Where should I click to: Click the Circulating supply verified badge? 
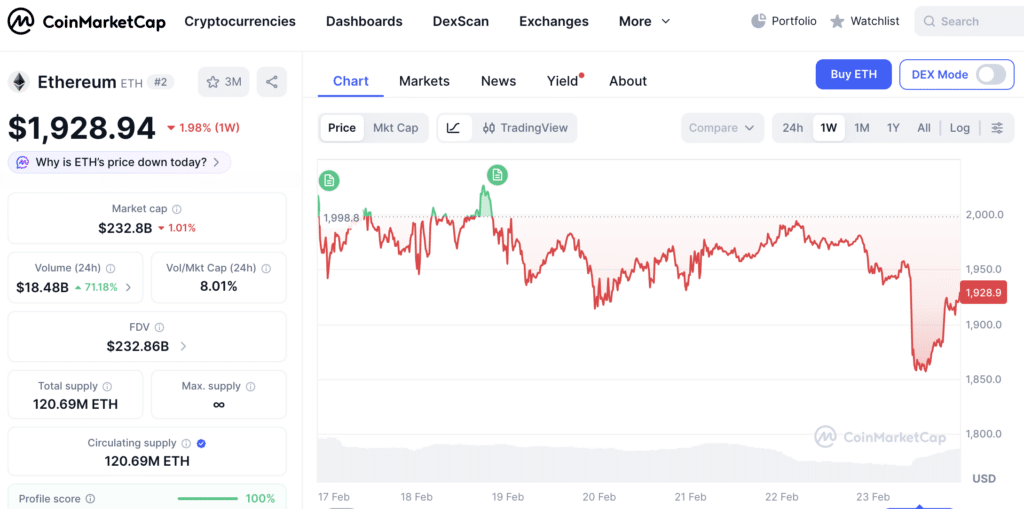pyautogui.click(x=202, y=443)
